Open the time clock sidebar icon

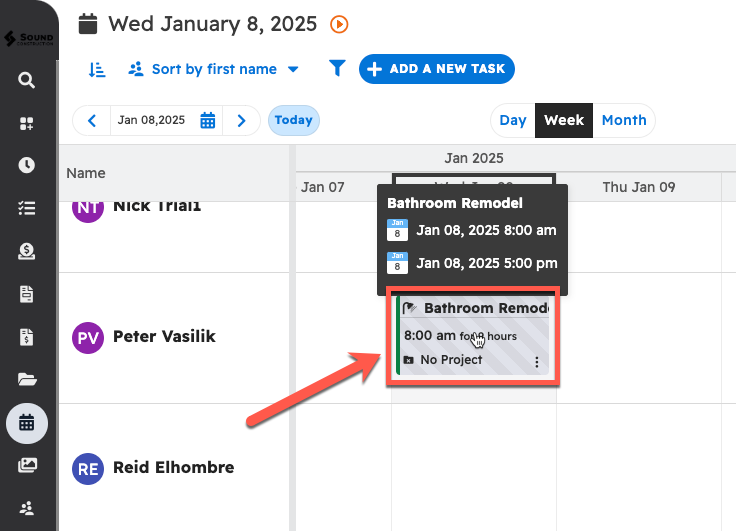pyautogui.click(x=27, y=165)
